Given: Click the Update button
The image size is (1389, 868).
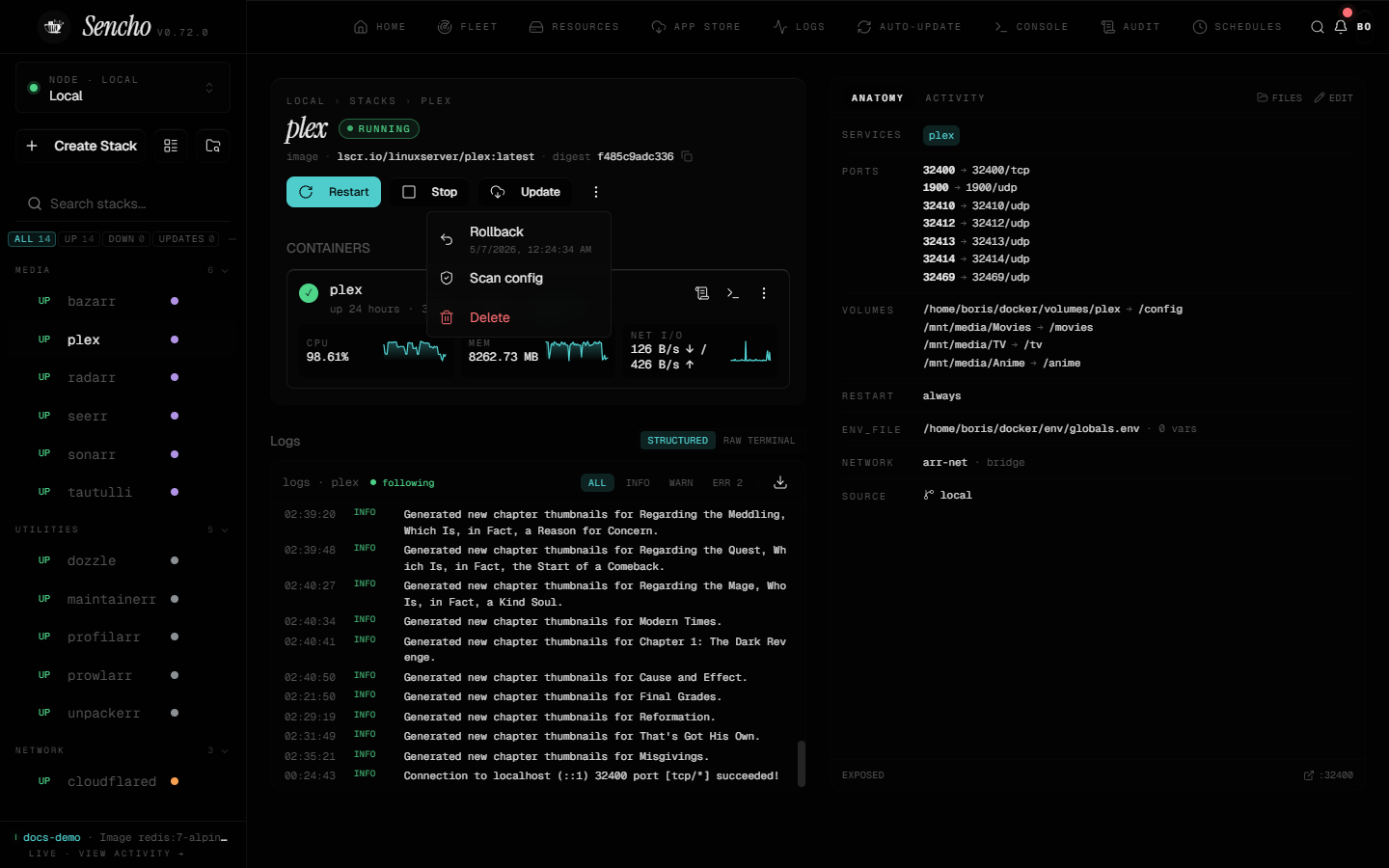Looking at the screenshot, I should [525, 192].
